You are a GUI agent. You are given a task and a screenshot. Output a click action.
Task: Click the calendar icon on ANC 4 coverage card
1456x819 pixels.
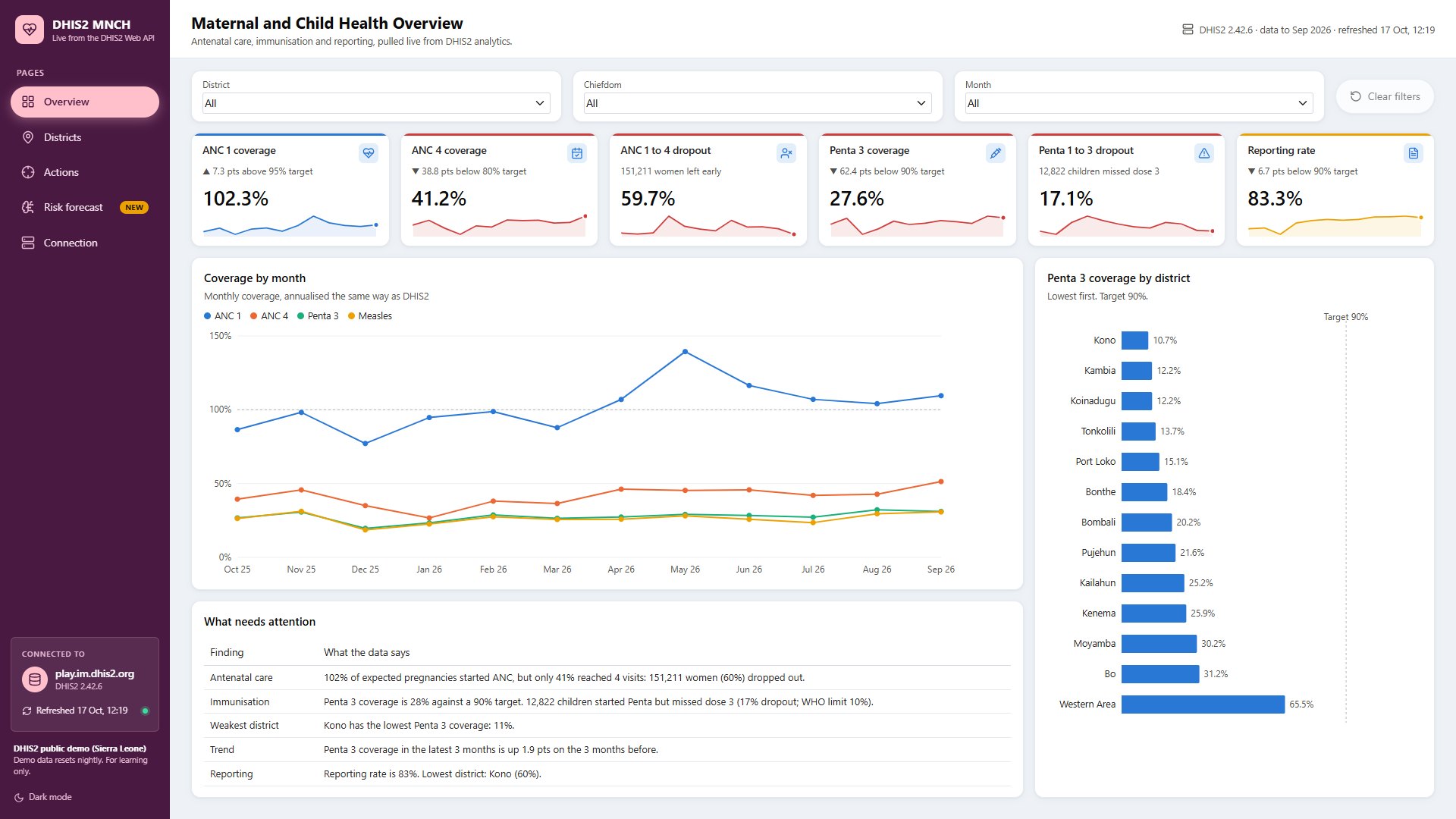point(577,153)
